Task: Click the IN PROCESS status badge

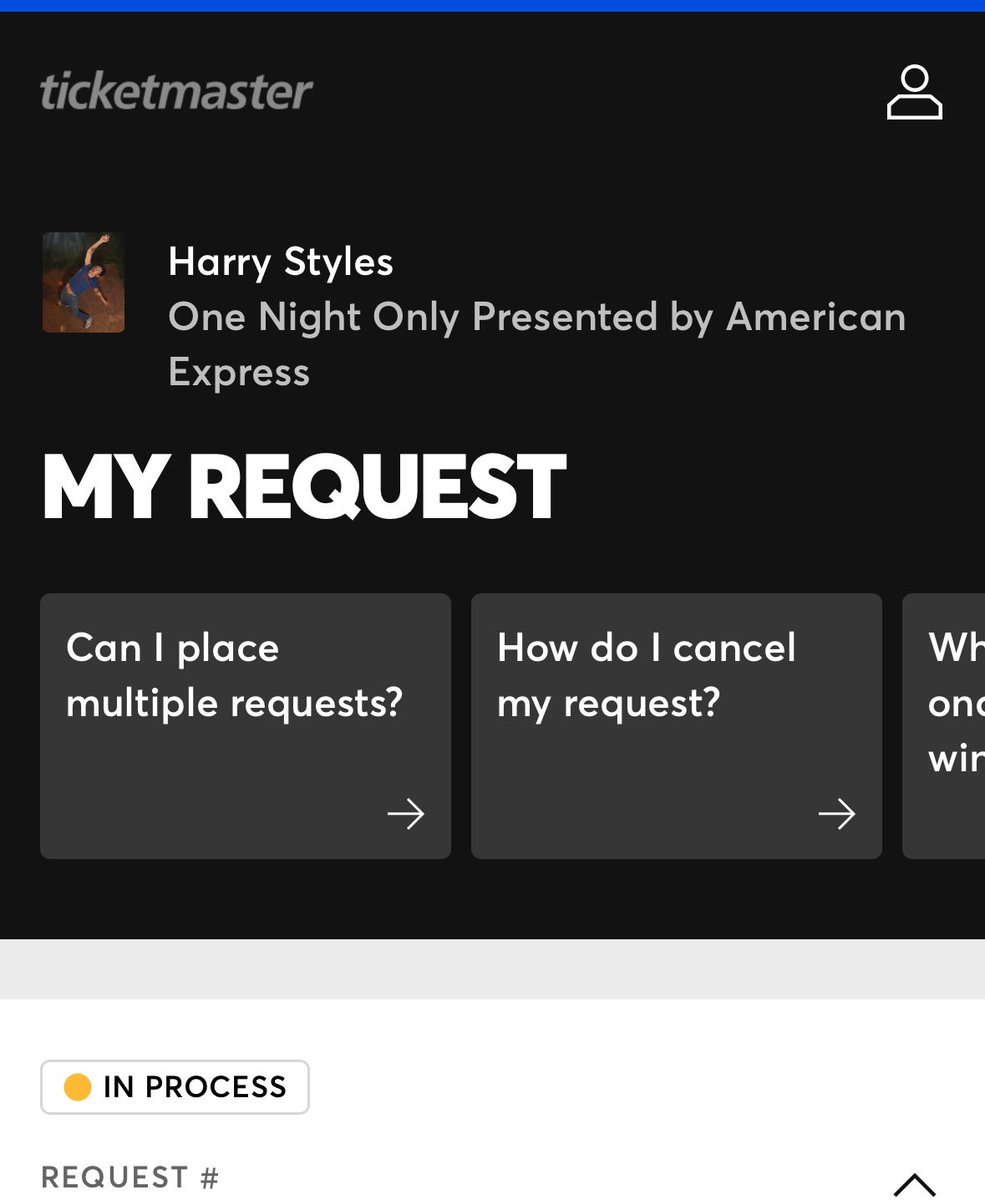Action: pyautogui.click(x=175, y=1087)
